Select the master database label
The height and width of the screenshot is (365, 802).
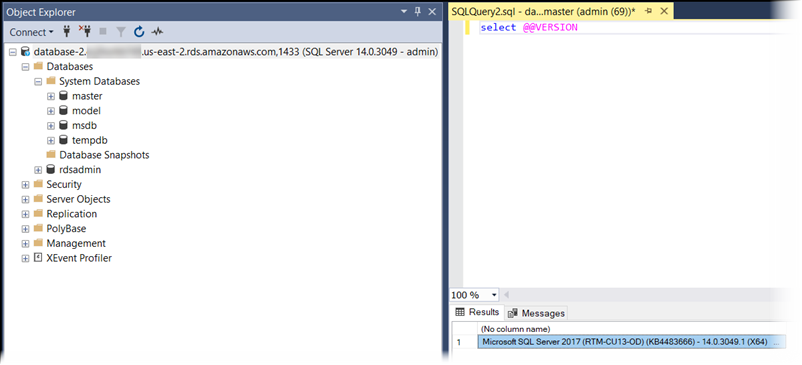pyautogui.click(x=87, y=96)
